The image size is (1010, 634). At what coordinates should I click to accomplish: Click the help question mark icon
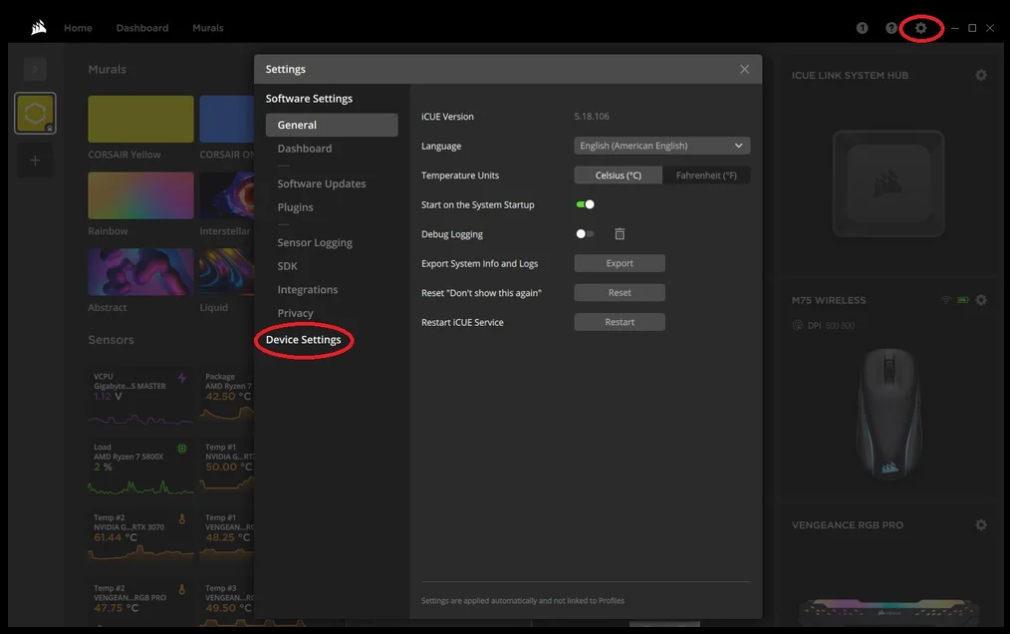click(x=891, y=28)
